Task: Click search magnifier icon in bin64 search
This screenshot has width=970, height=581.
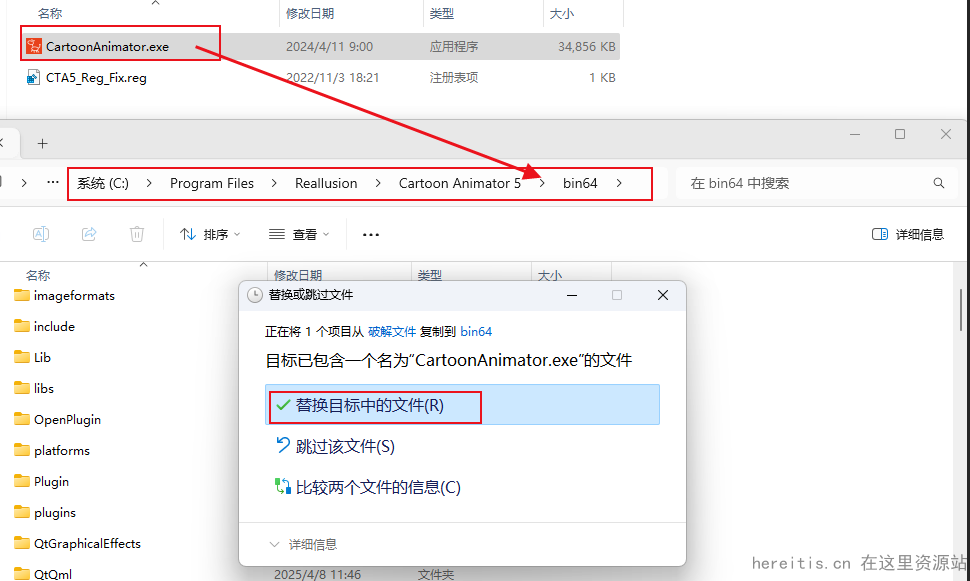Action: pyautogui.click(x=938, y=183)
